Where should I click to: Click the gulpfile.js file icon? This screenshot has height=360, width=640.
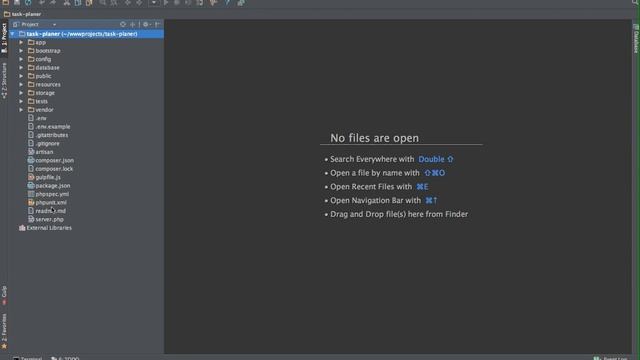(x=31, y=177)
